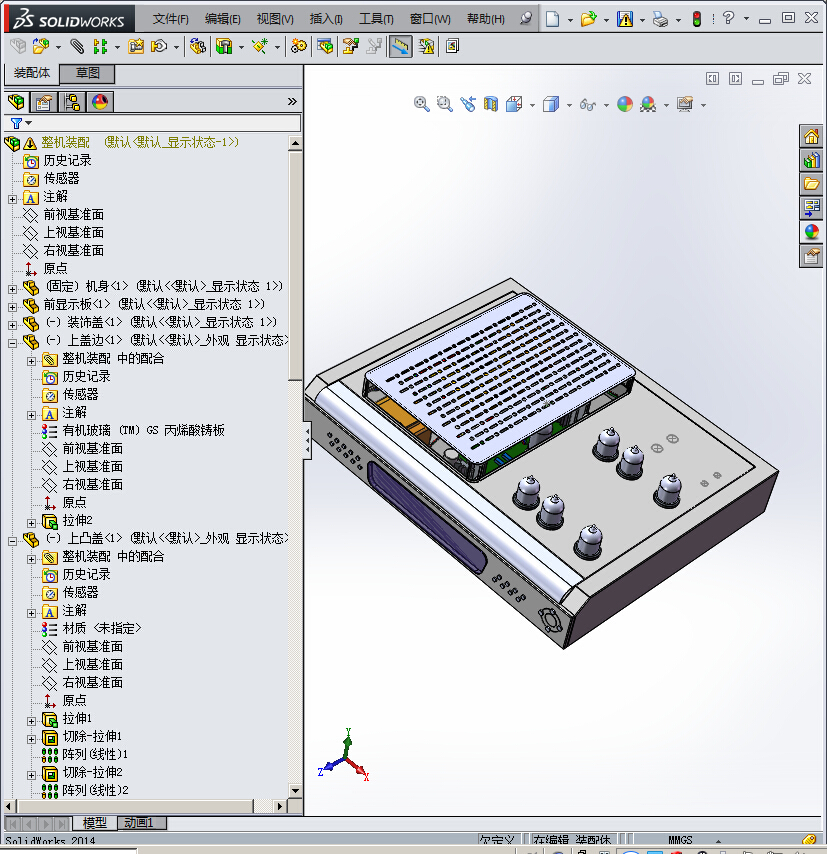Click Show Hidden Components icon
Screen dimensions: 827x854
198,47
